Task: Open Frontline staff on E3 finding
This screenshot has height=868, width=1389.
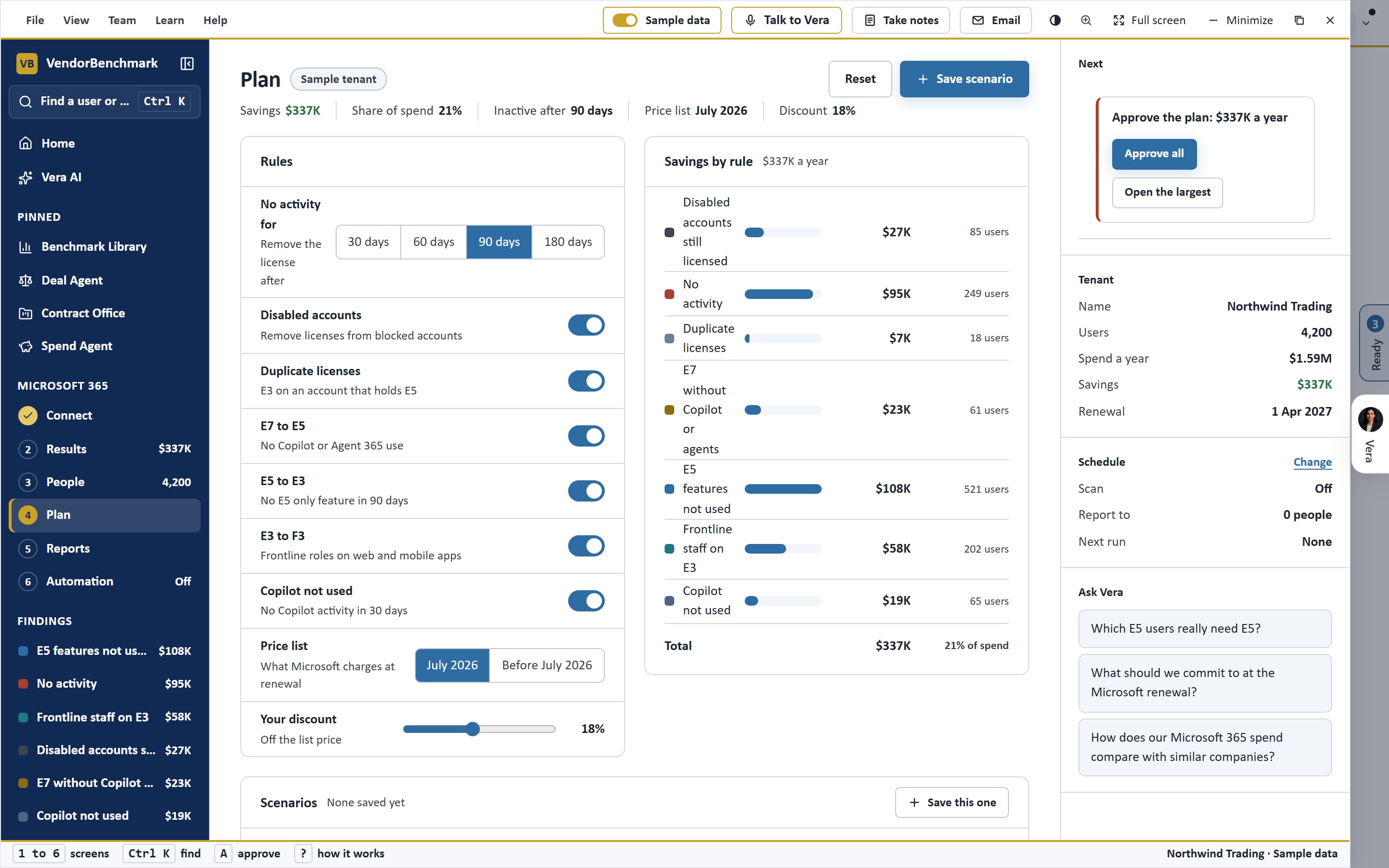Action: 105,717
